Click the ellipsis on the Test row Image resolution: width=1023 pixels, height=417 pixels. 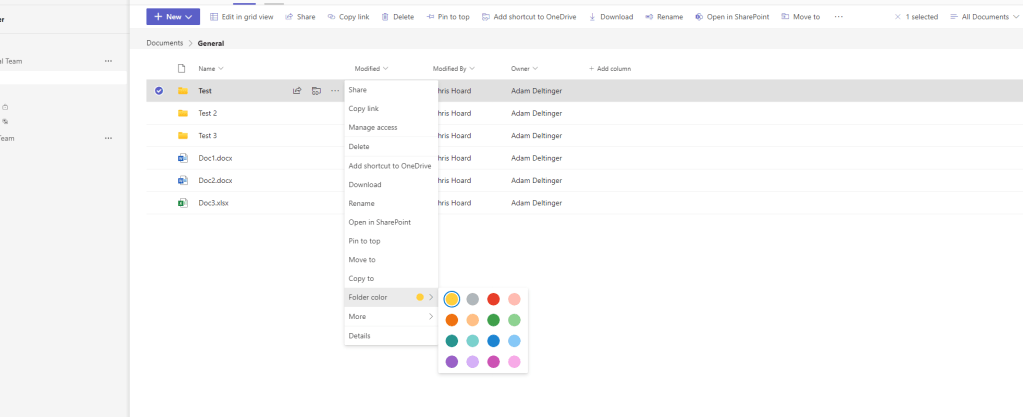(x=335, y=91)
